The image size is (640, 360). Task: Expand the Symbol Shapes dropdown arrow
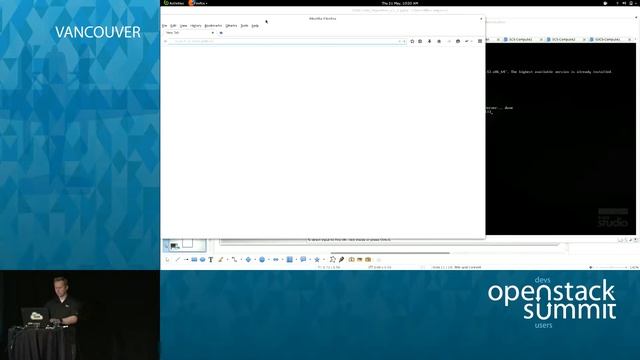269,260
